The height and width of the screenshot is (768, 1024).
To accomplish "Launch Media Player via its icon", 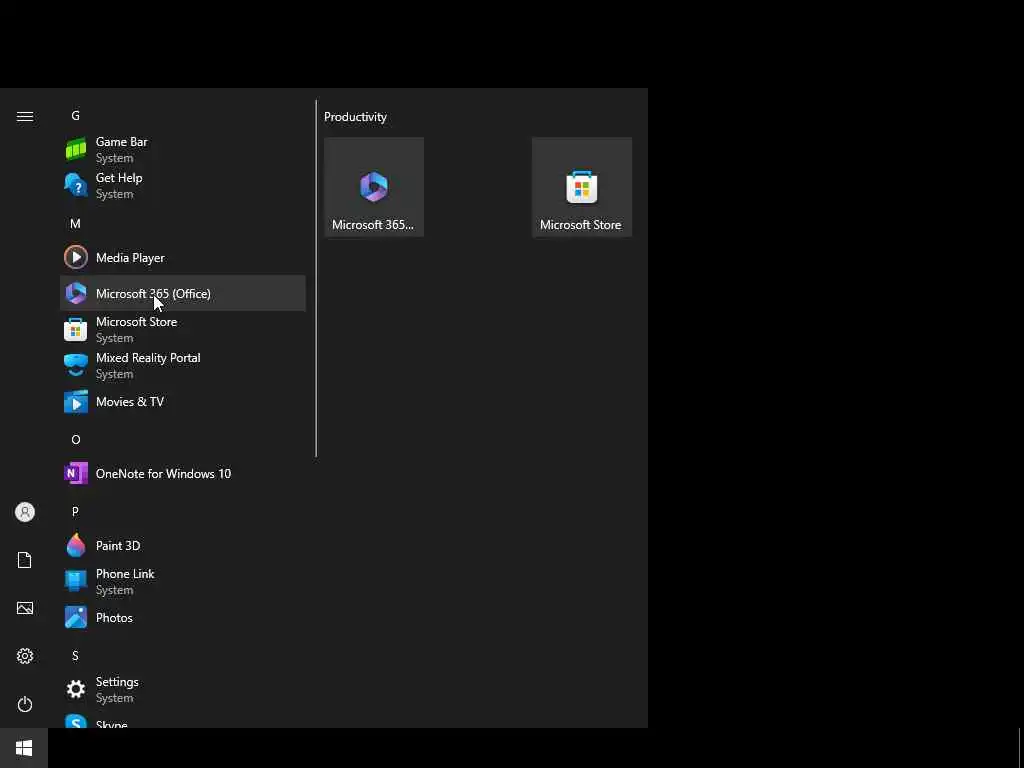I will coord(76,257).
